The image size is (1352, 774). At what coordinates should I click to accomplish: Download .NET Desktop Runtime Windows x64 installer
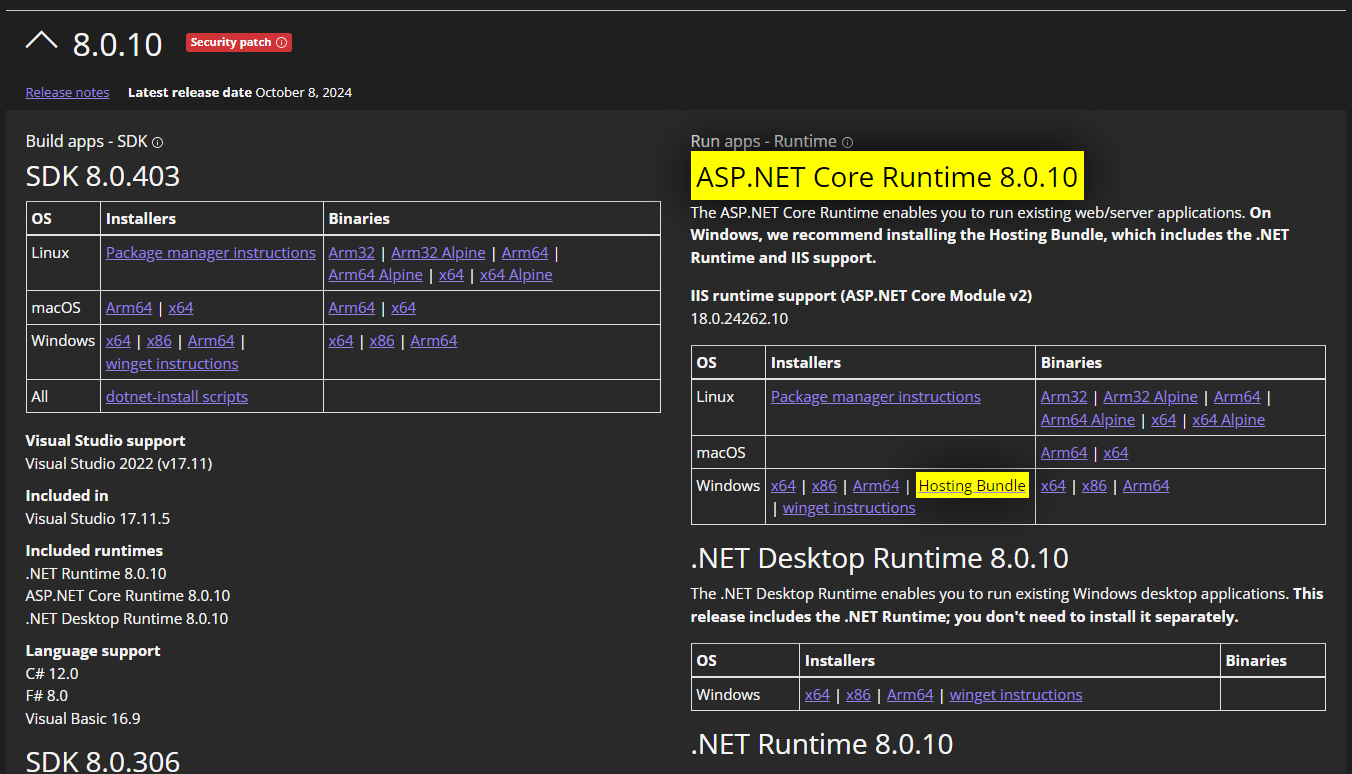(817, 695)
